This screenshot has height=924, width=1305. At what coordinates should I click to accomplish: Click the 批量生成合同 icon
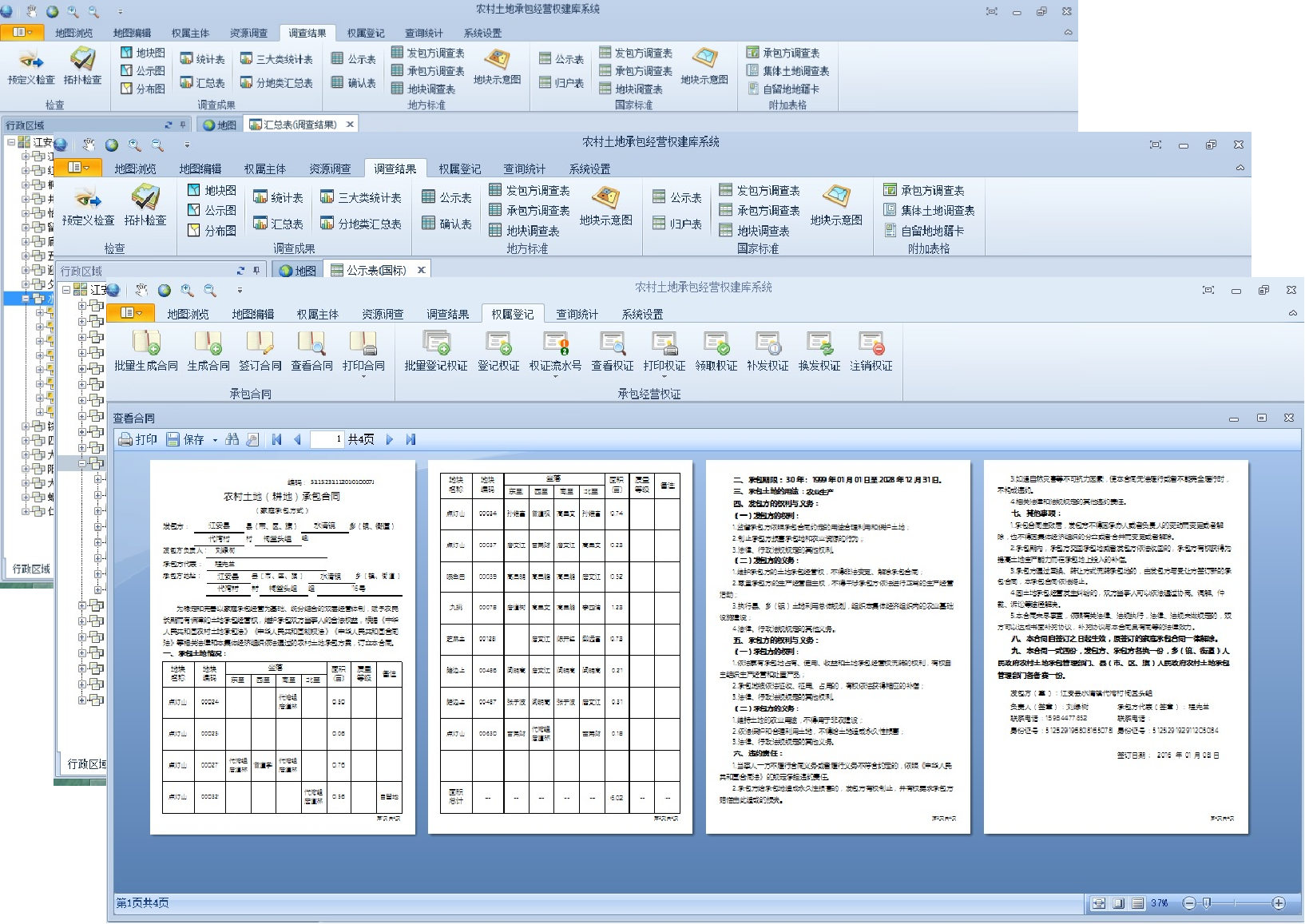click(x=145, y=351)
